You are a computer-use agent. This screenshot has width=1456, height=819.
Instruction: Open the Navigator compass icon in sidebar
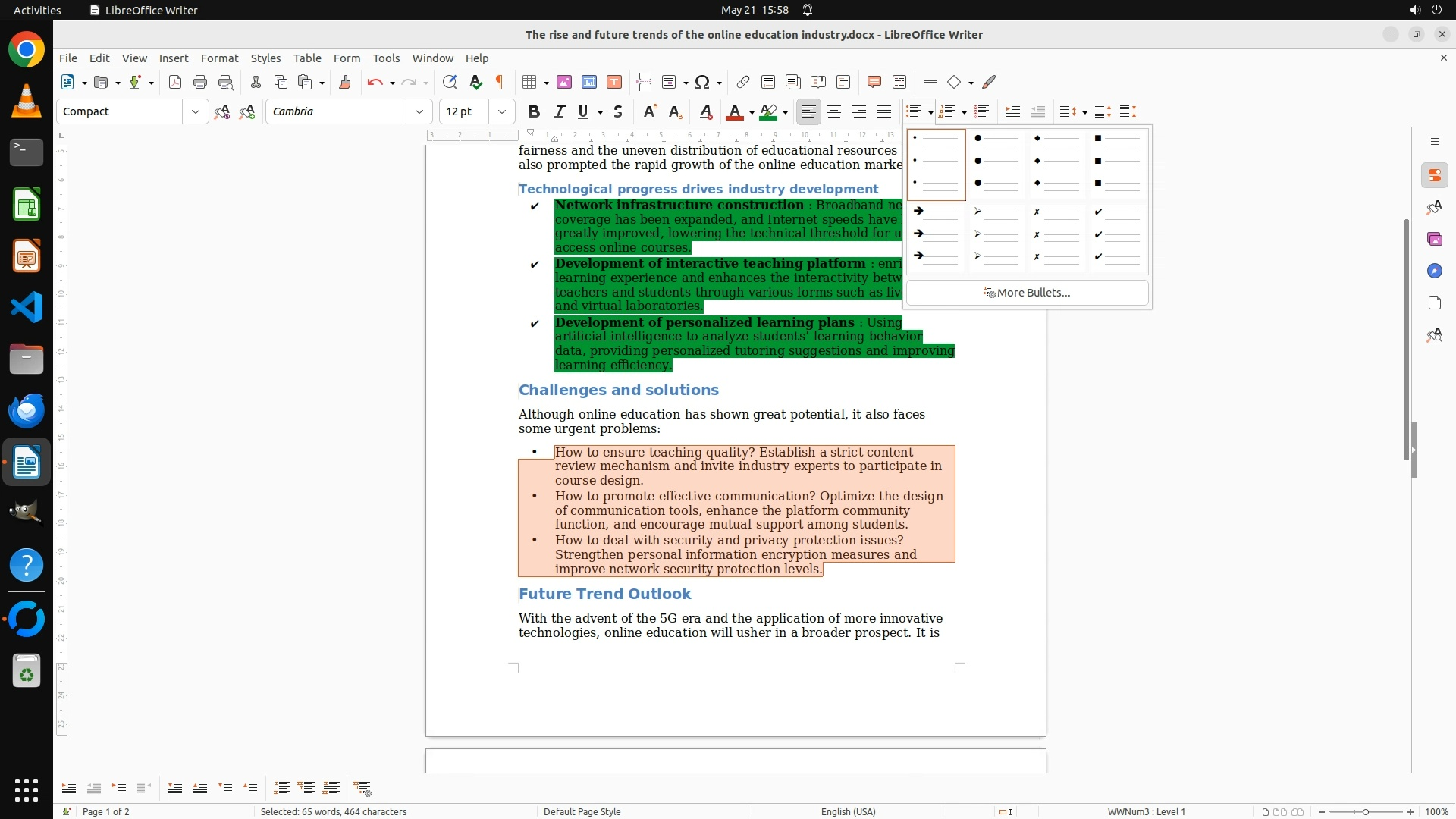[1434, 271]
